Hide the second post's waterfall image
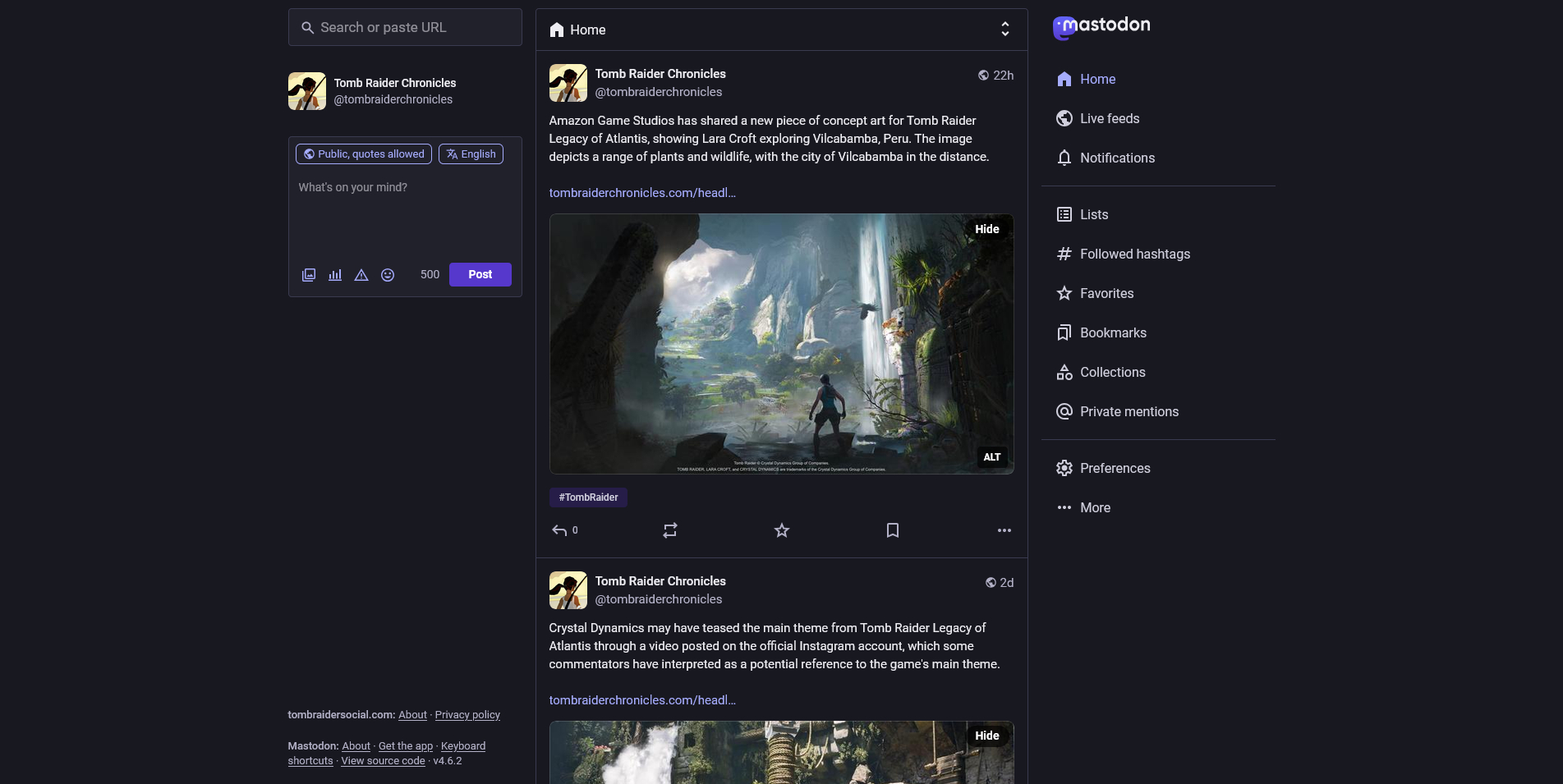1563x784 pixels. 987,736
